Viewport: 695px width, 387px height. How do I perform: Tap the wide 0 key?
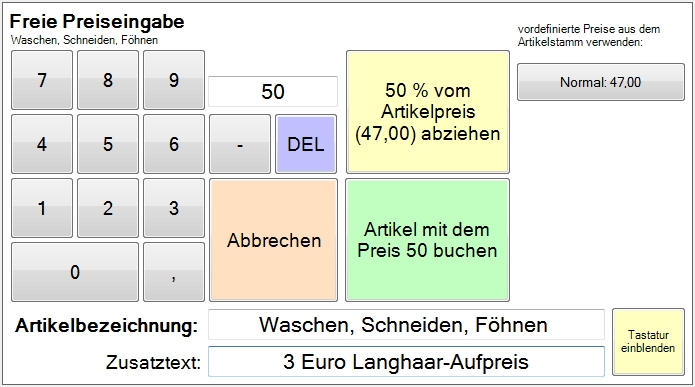click(x=75, y=272)
